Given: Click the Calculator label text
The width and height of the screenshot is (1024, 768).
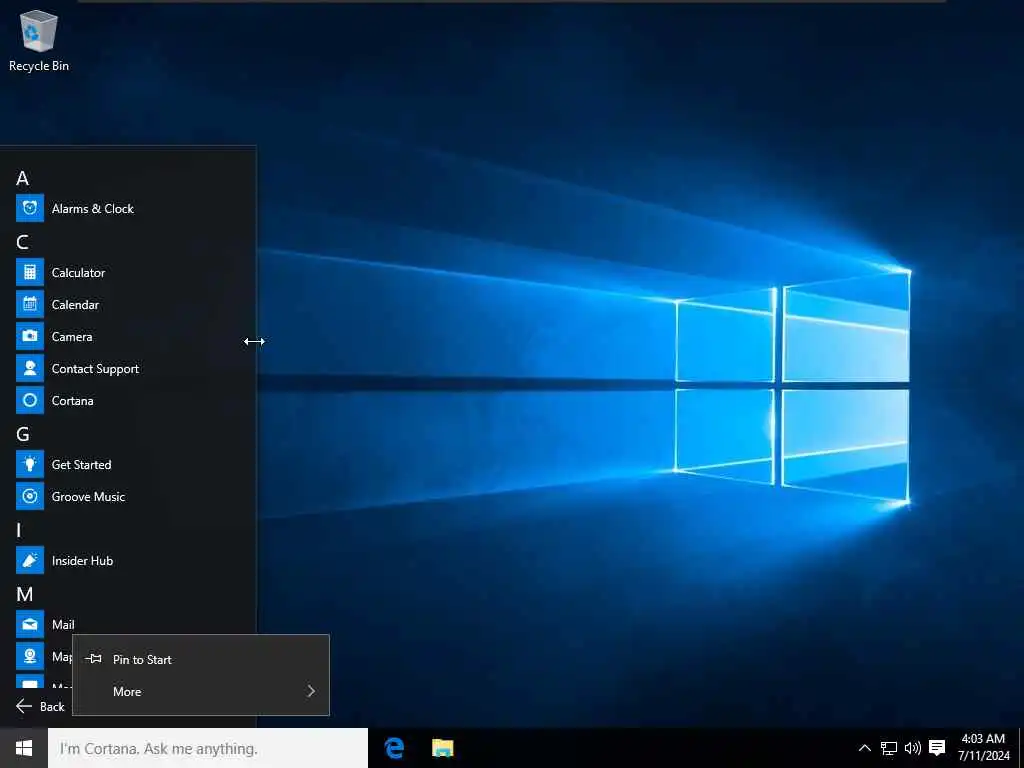Looking at the screenshot, I should click(x=78, y=273).
